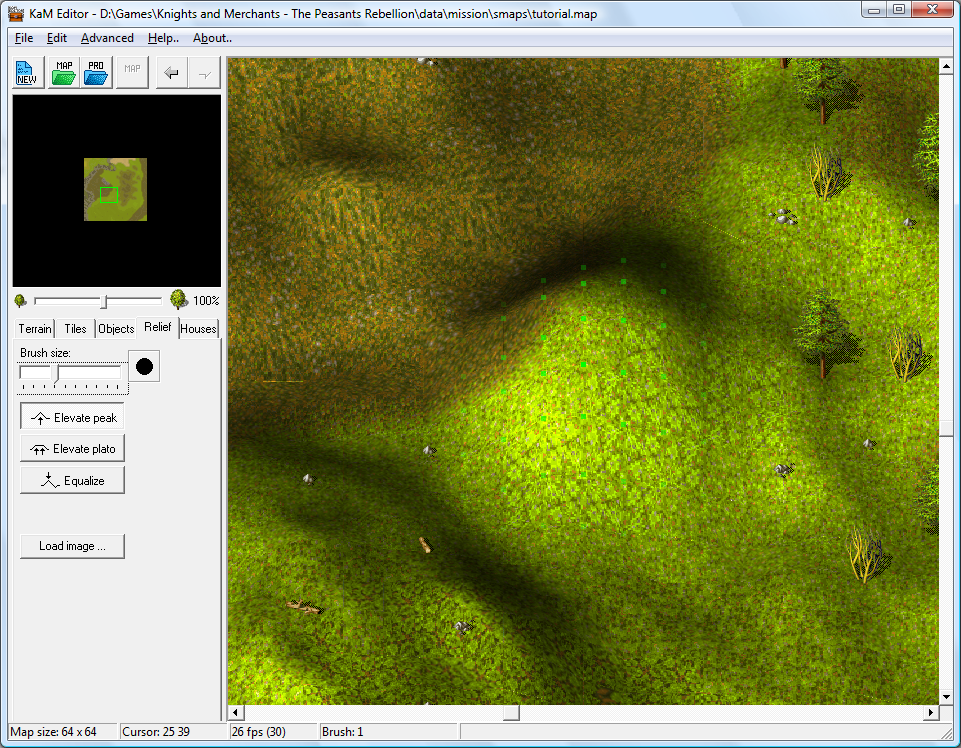961x748 pixels.
Task: Select the Relief tab
Action: coord(158,327)
